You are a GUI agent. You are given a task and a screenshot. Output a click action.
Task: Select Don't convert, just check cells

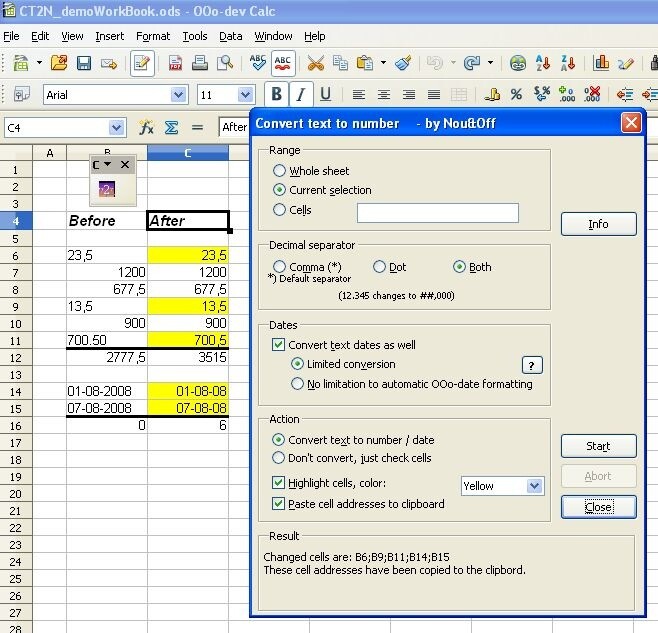[352, 458]
